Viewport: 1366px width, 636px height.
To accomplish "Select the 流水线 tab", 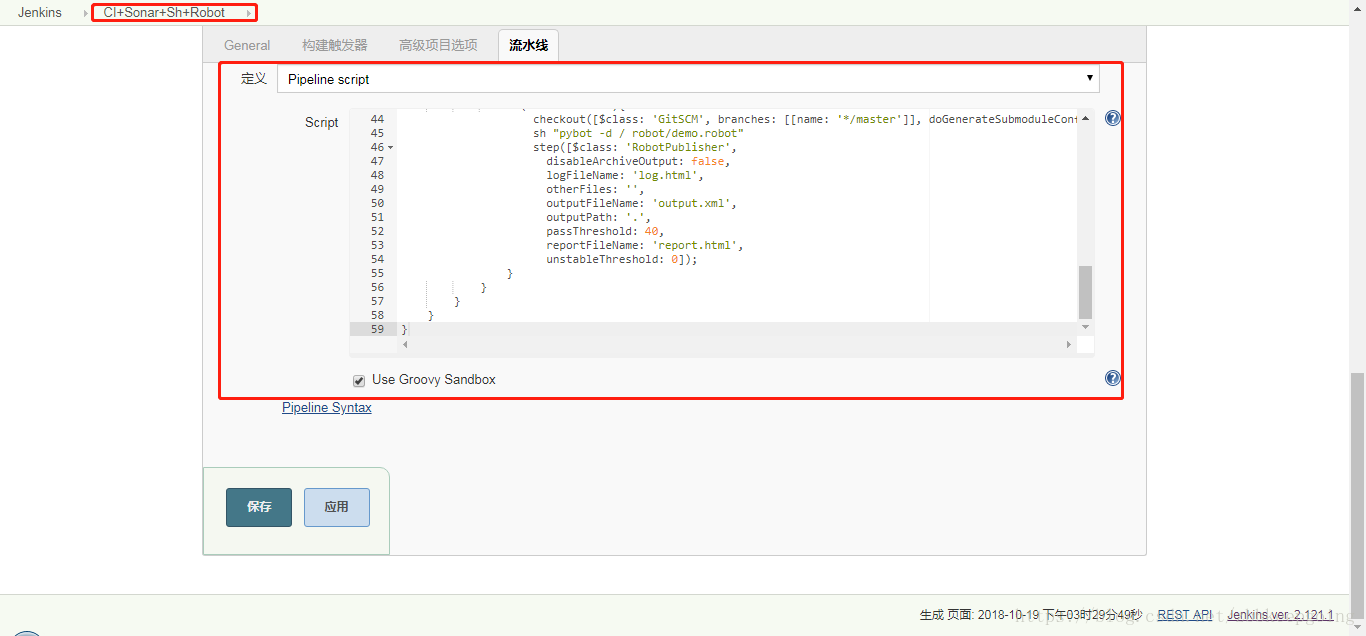I will 529,45.
